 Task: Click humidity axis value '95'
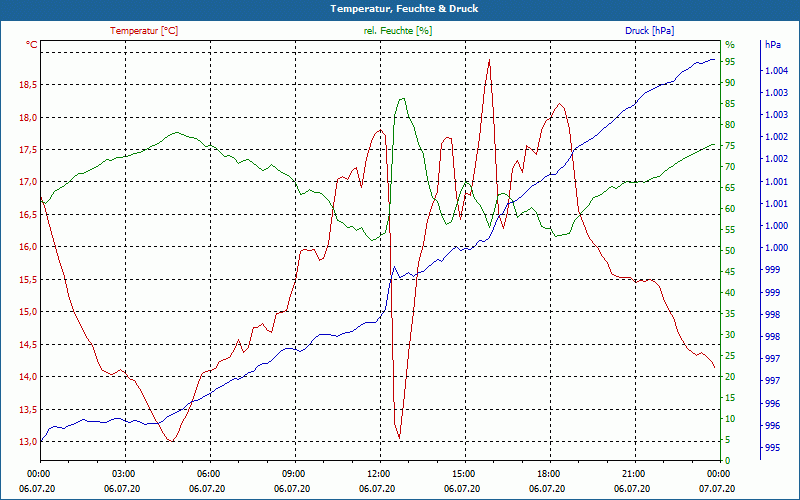coord(730,62)
